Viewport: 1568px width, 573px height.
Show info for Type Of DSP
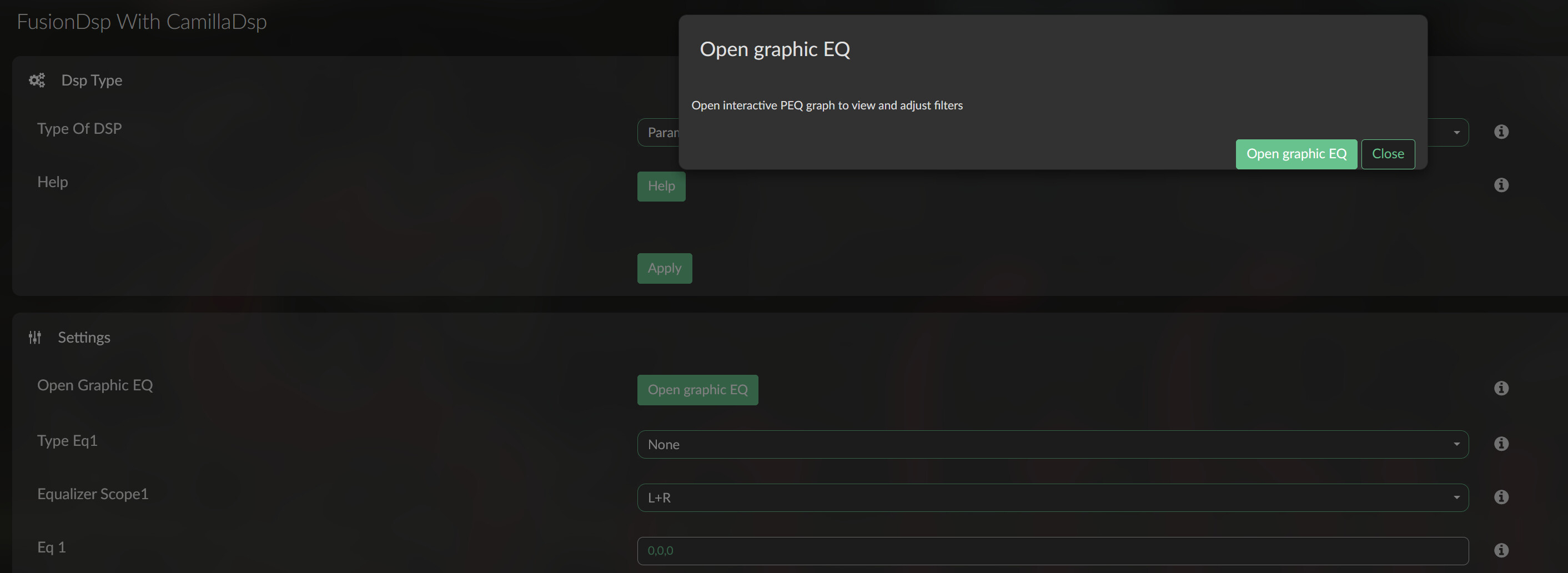pyautogui.click(x=1501, y=132)
